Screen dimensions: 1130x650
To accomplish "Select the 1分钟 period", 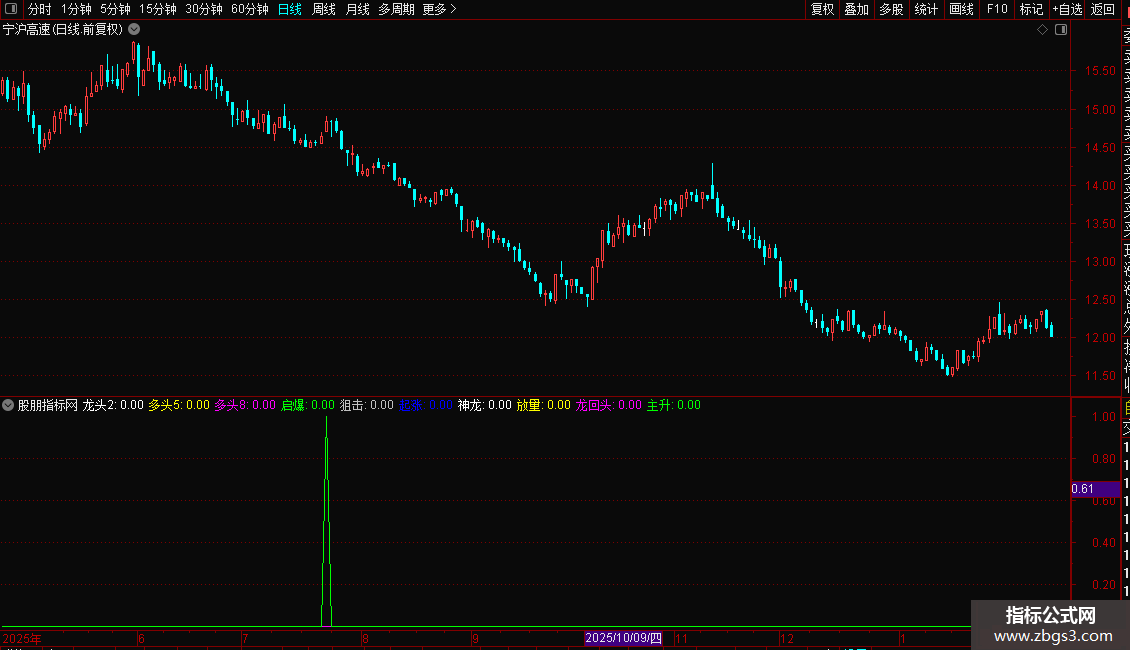I will (76, 9).
